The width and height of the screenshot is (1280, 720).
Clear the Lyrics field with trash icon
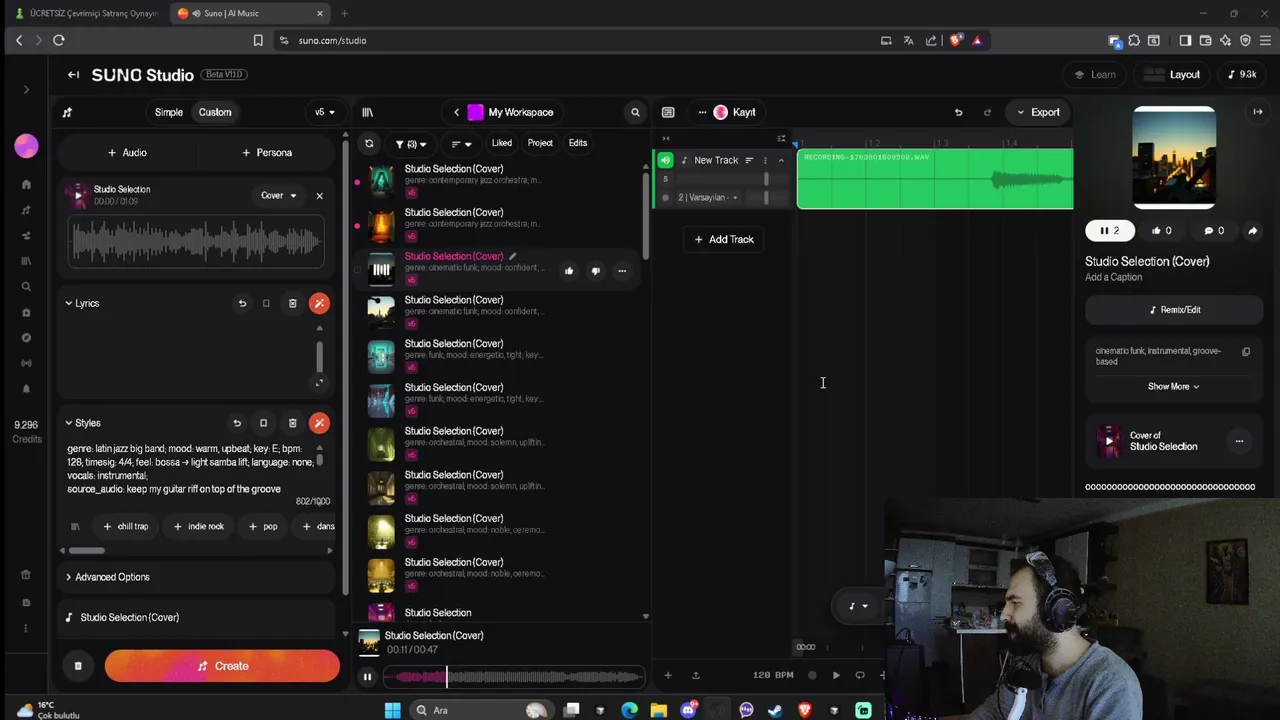[x=292, y=303]
